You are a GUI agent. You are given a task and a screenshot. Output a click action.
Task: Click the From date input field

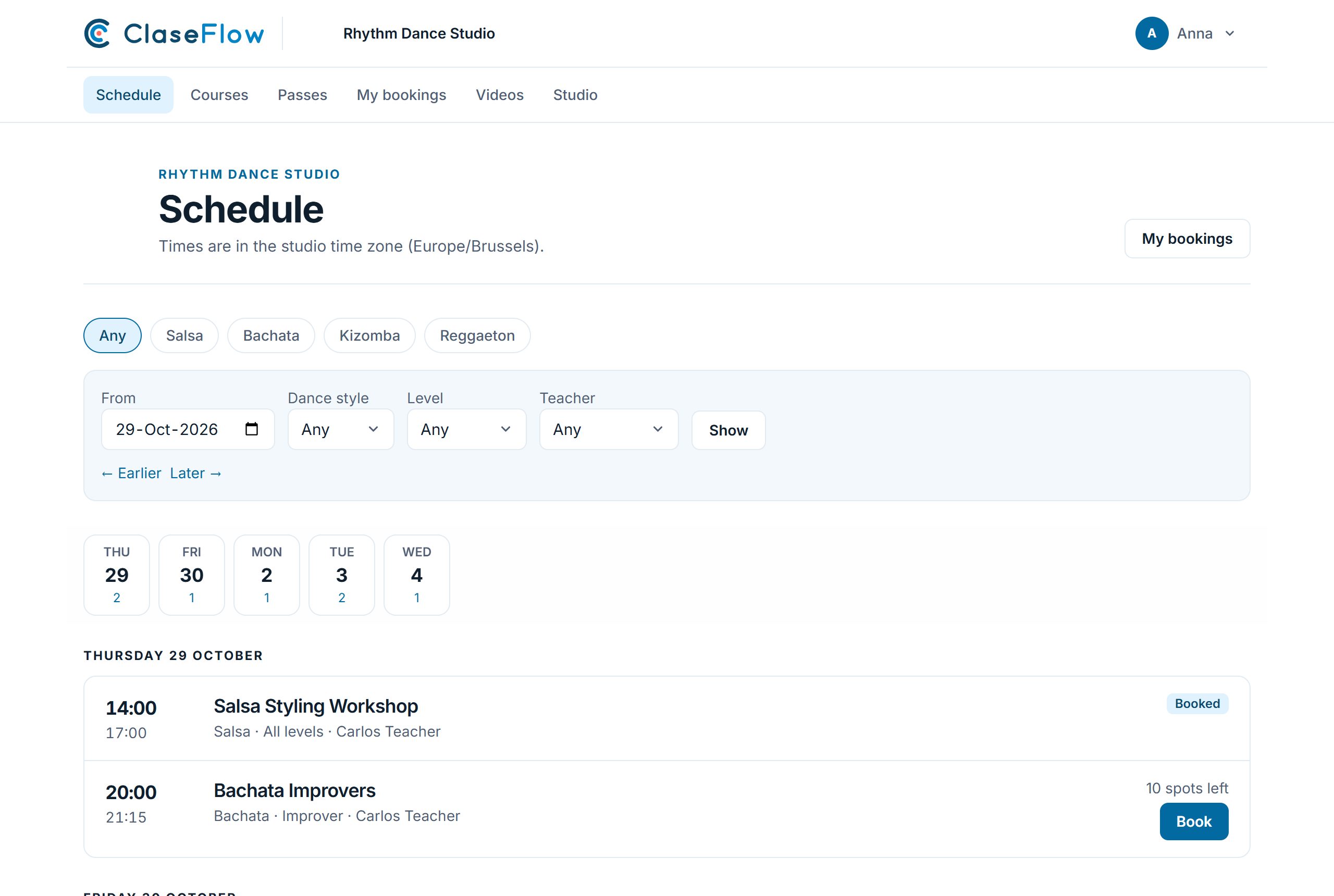[188, 429]
